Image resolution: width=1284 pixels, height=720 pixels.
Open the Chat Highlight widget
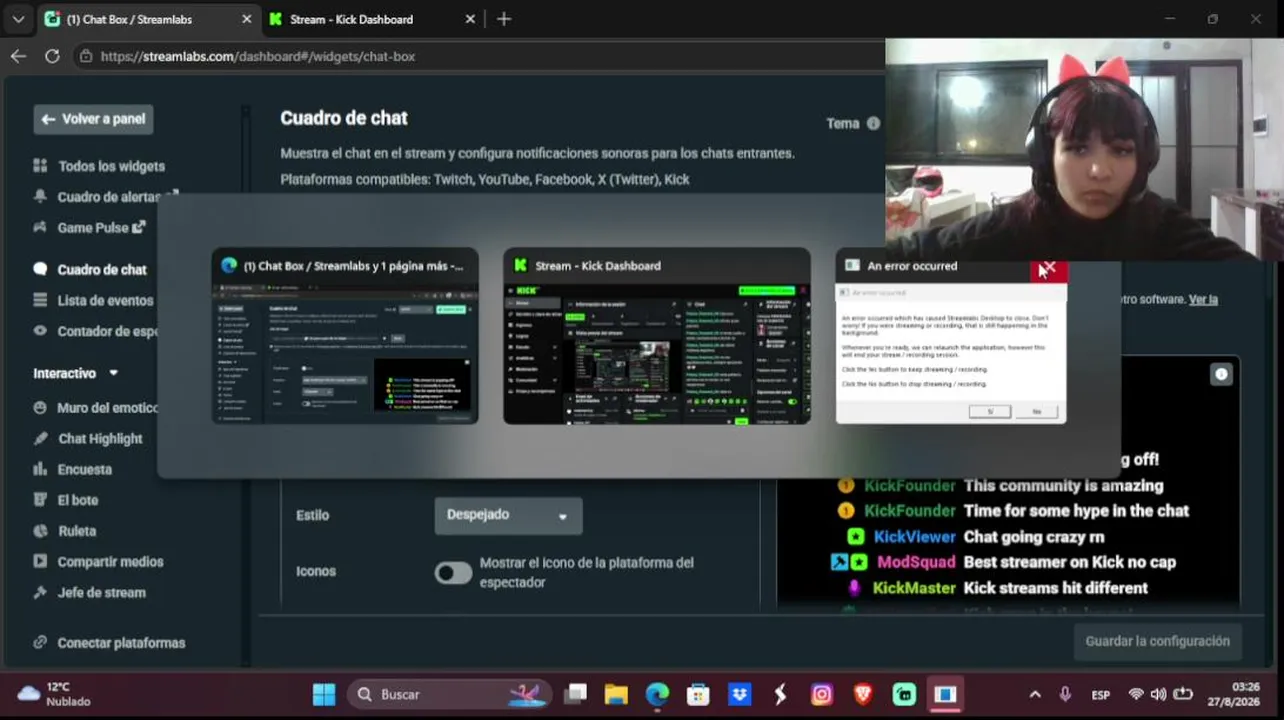tap(88, 438)
